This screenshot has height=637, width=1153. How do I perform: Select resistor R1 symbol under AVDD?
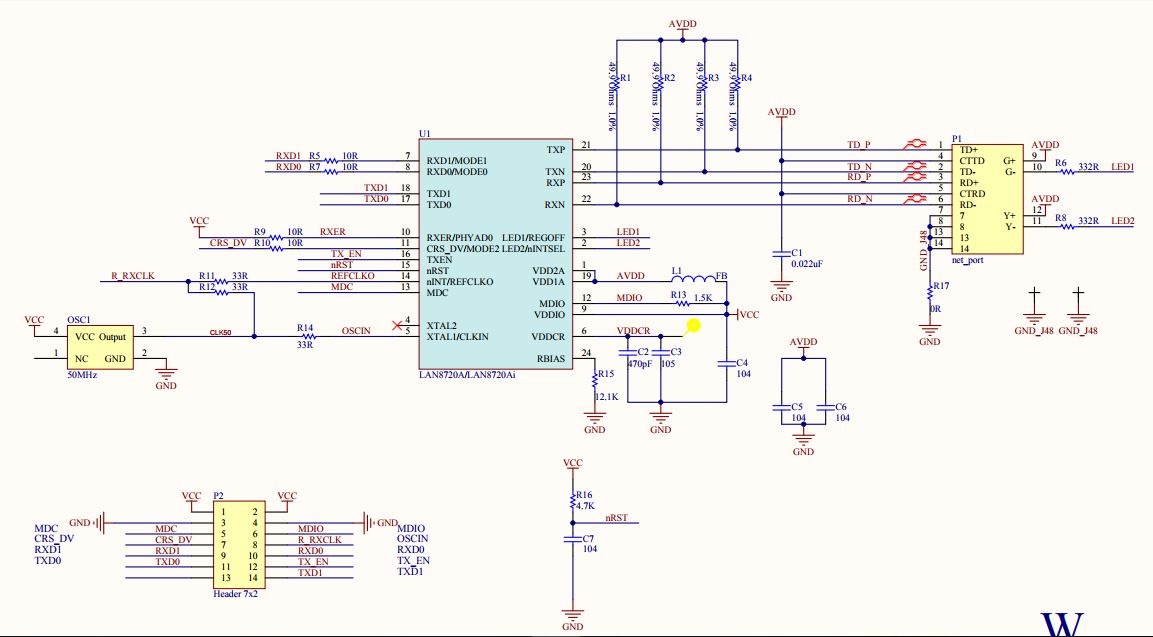coord(617,82)
